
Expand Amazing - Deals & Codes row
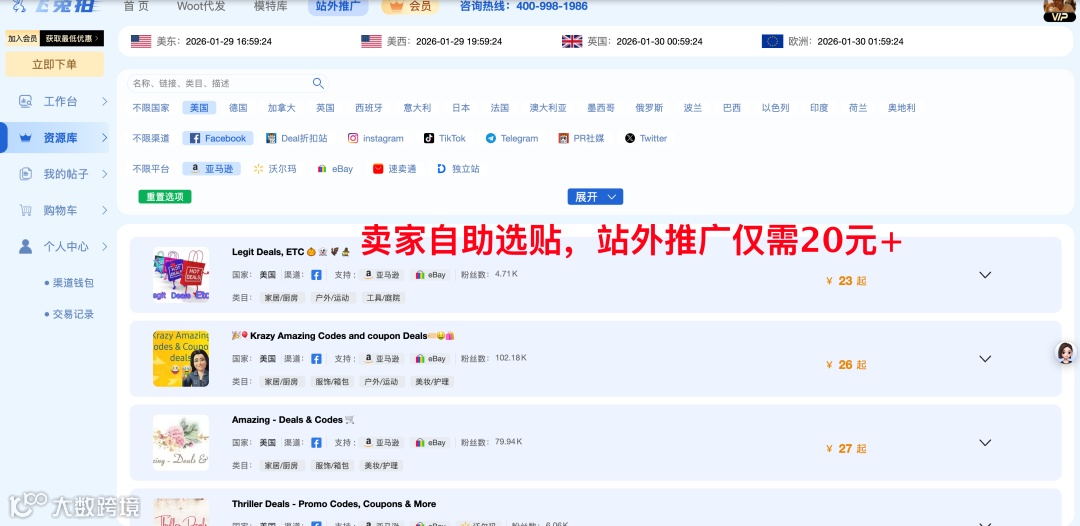[x=985, y=443]
